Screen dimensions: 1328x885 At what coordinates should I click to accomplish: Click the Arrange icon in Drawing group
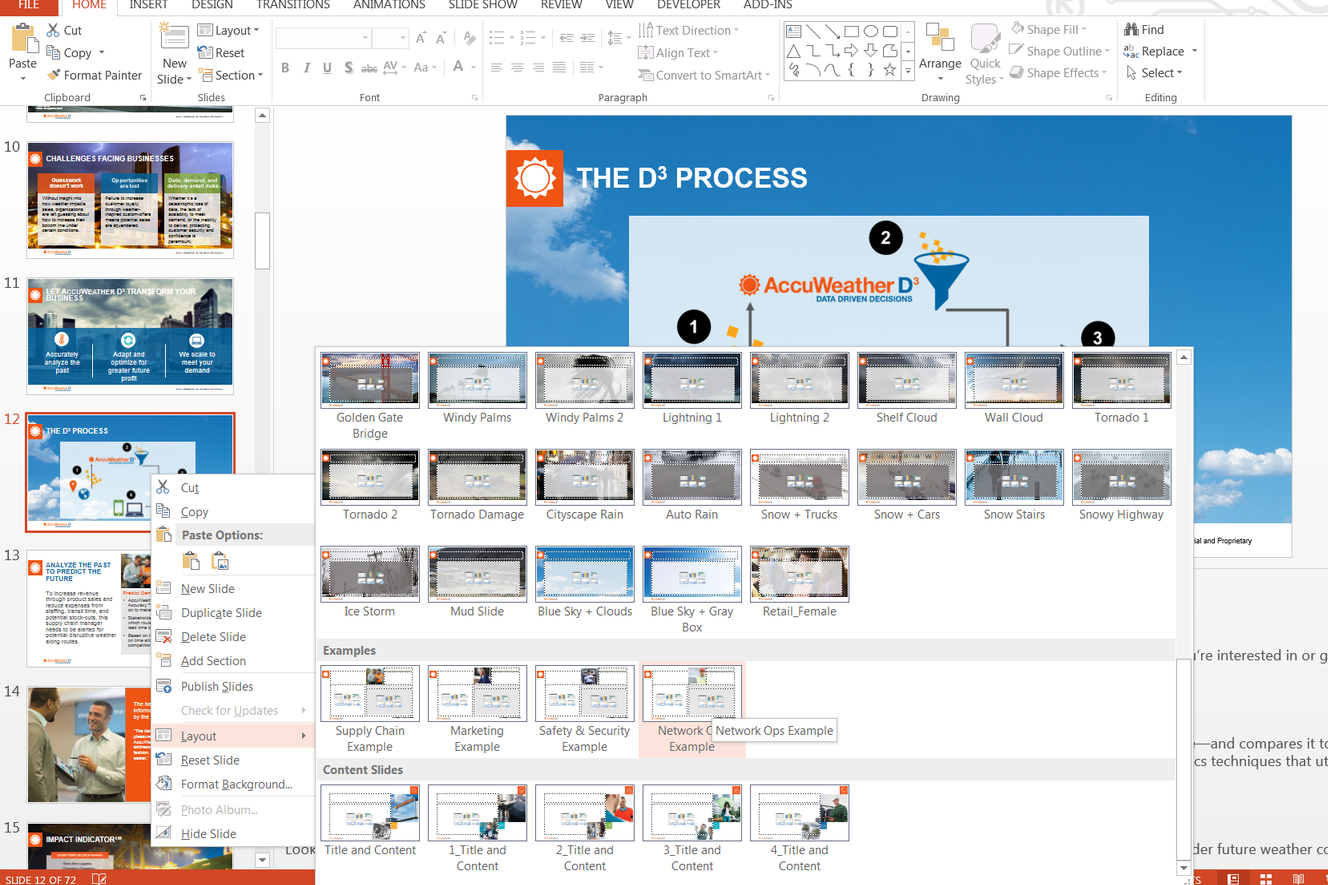click(940, 38)
